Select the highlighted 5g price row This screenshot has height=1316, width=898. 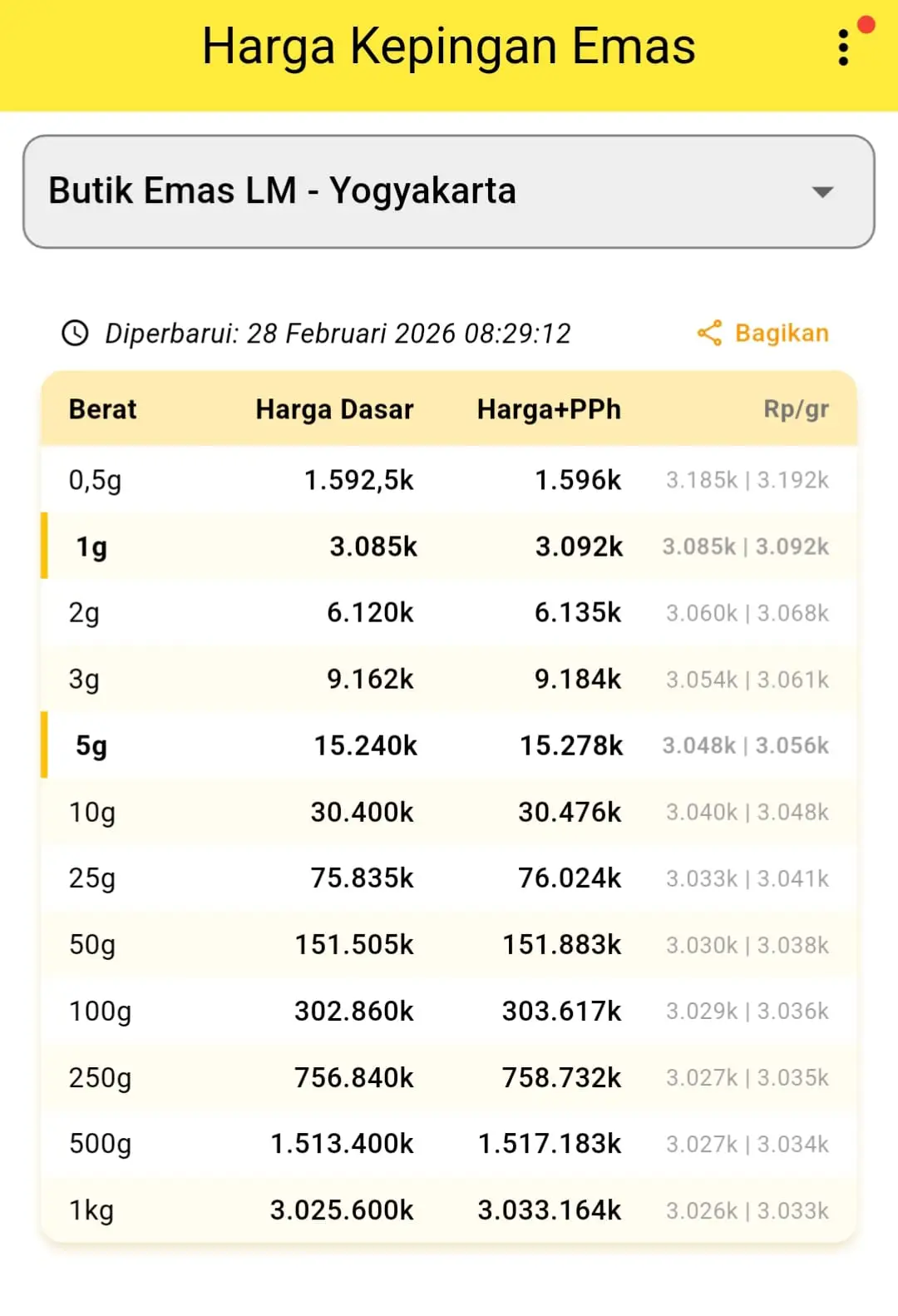tap(449, 745)
